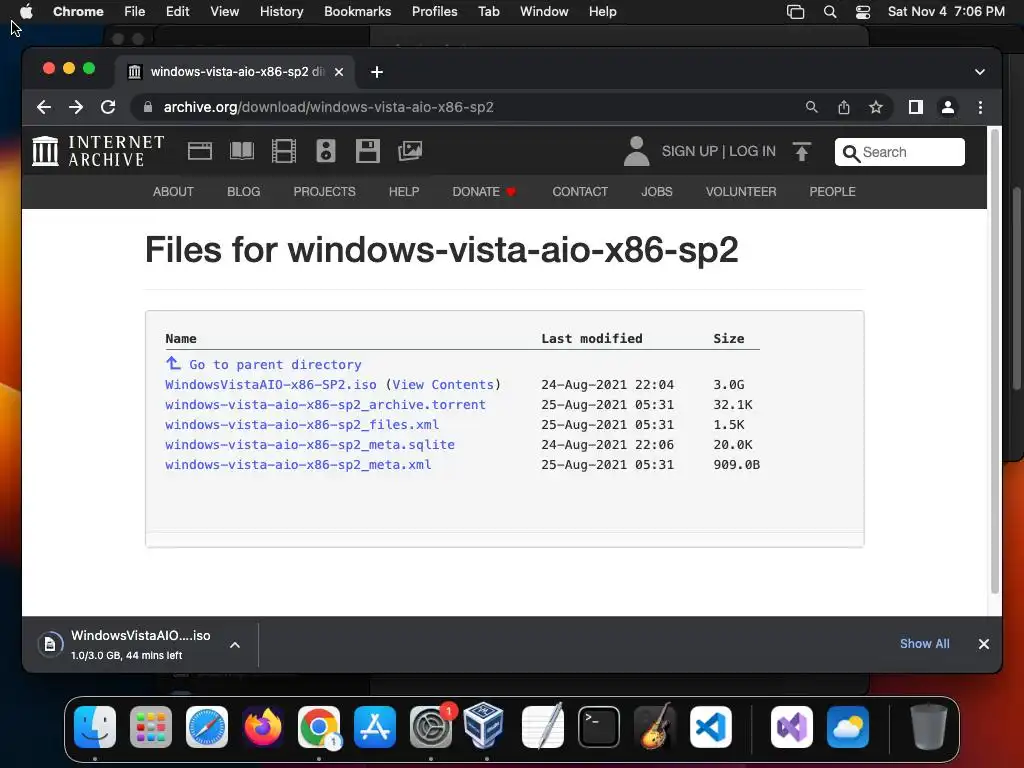This screenshot has width=1024, height=768.
Task: Open Spotlight search in menu bar
Action: 829,12
